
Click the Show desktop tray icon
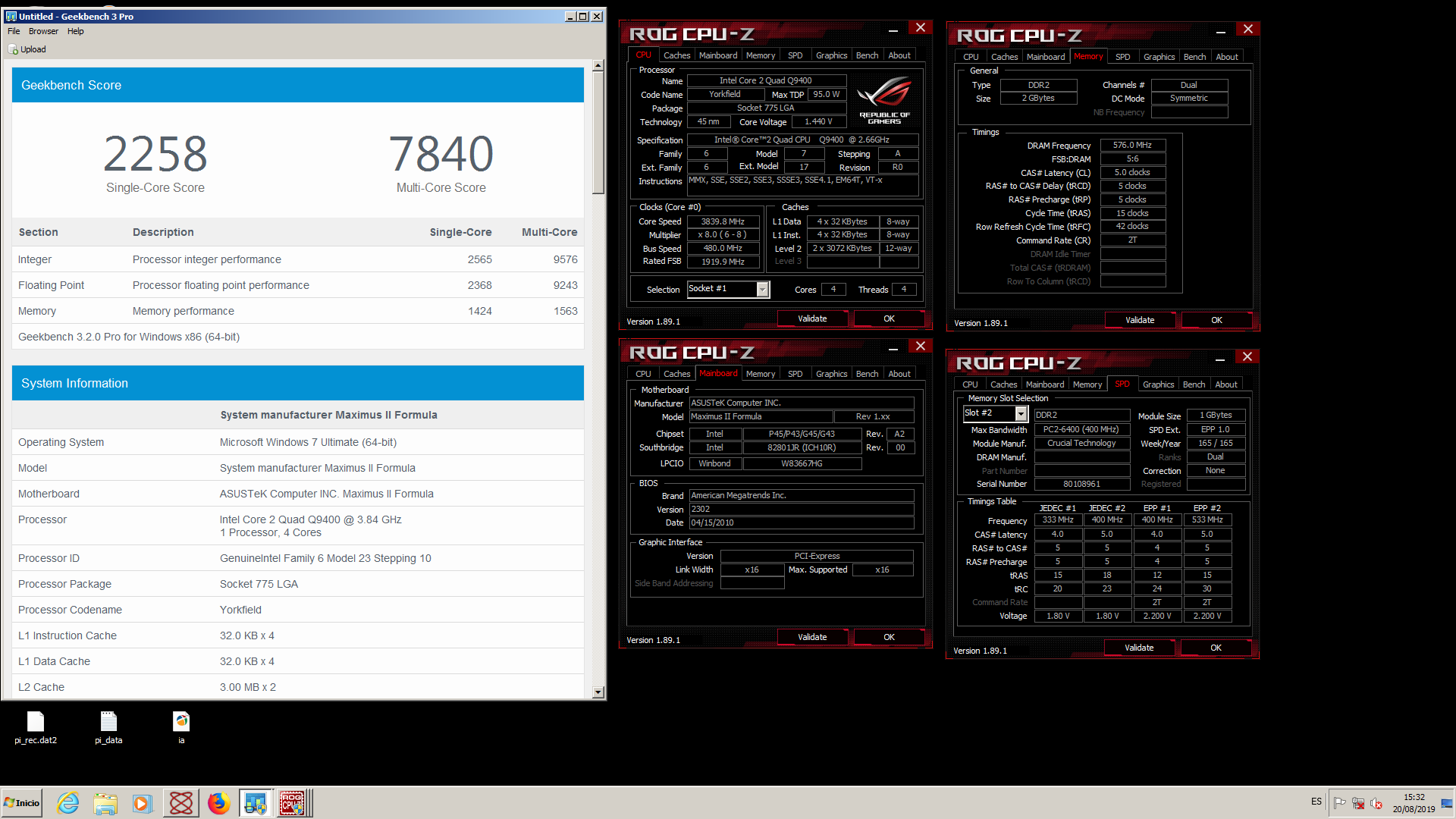(x=1448, y=803)
